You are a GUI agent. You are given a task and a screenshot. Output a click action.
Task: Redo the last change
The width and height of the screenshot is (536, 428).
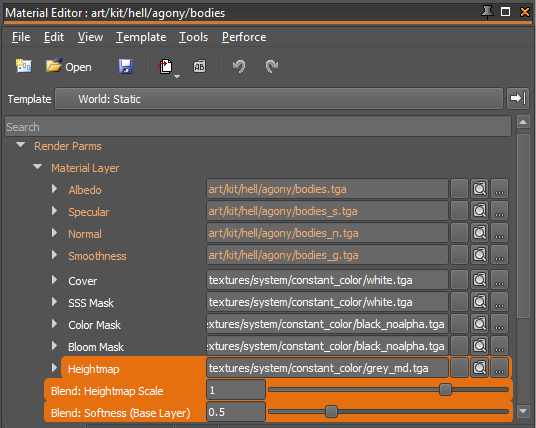tap(272, 66)
